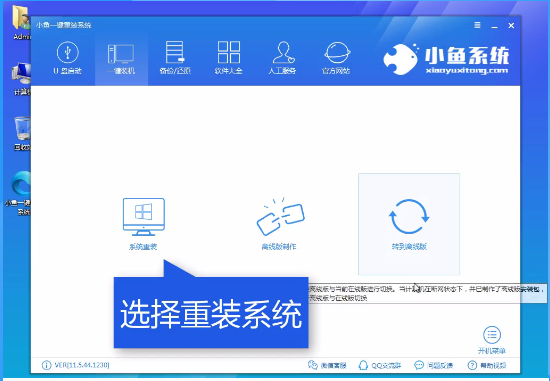Open the title bar menu icon
Image resolution: width=550 pixels, height=381 pixels.
coord(477,25)
